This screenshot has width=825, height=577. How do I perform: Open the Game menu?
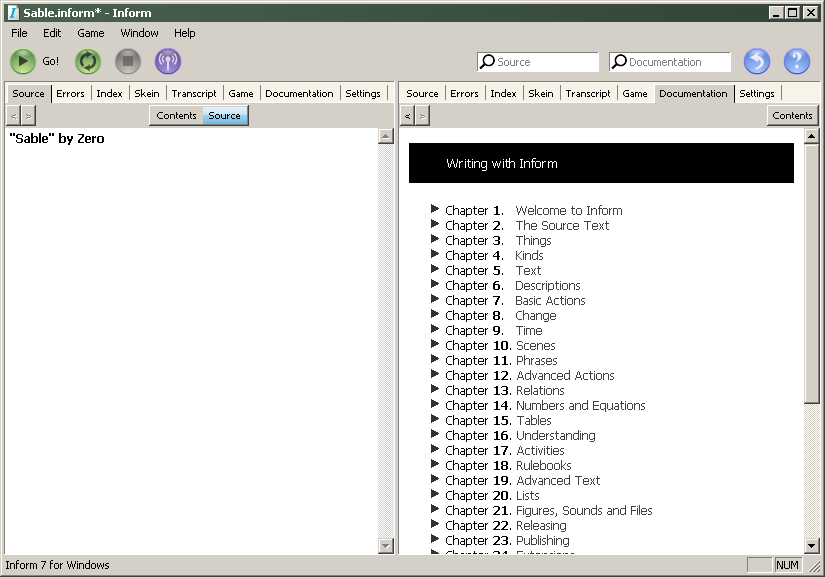tap(91, 33)
